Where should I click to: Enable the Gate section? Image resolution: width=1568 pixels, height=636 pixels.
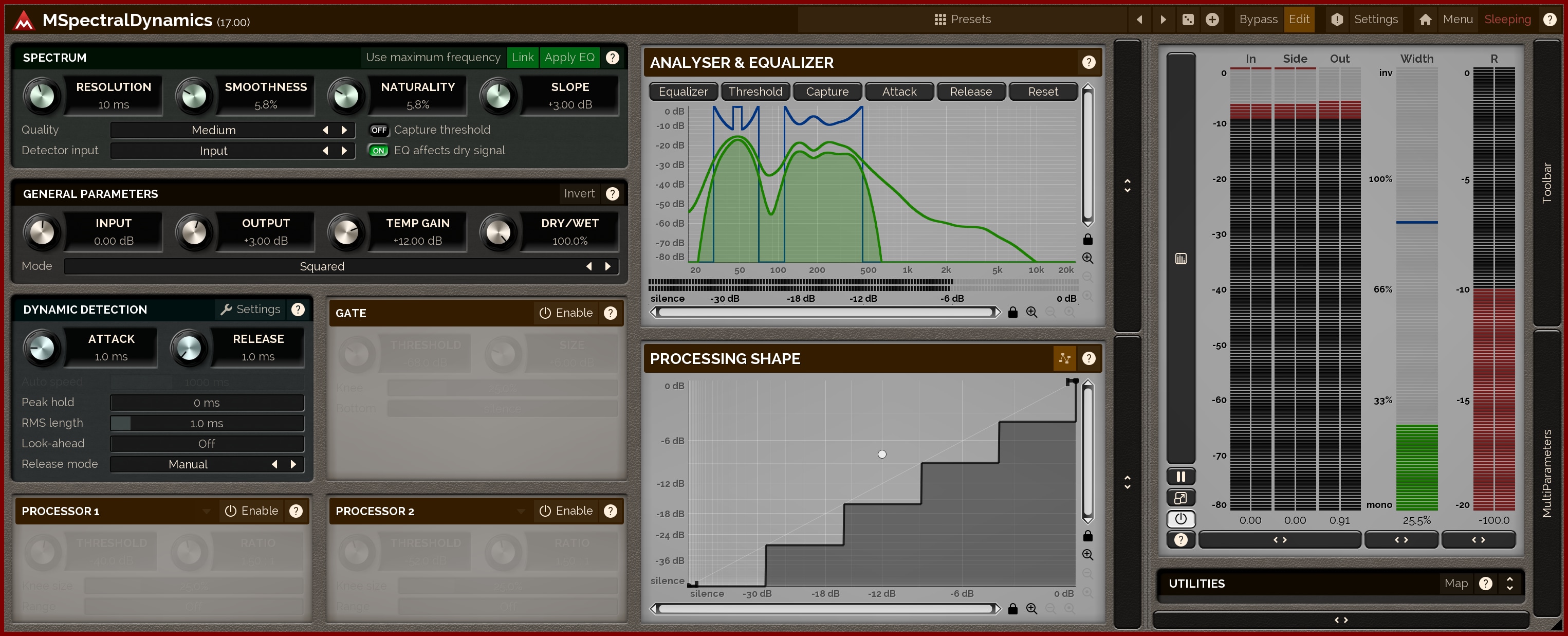565,313
